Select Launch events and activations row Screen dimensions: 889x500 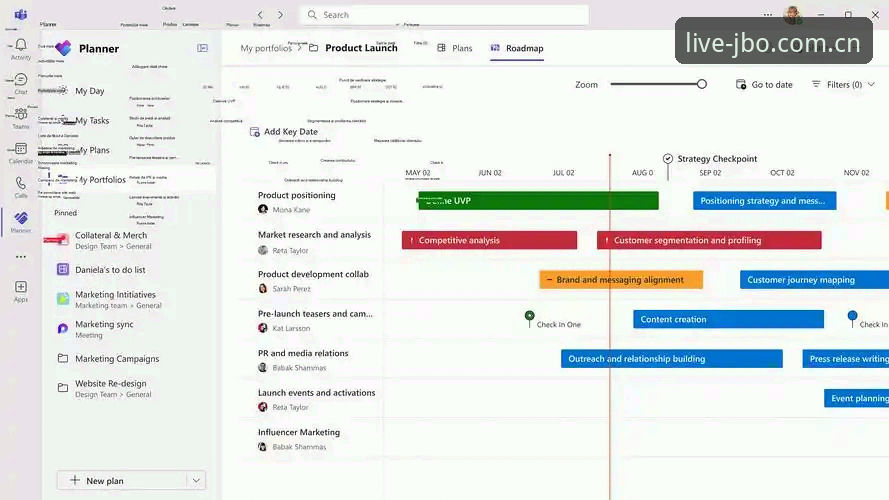click(316, 392)
